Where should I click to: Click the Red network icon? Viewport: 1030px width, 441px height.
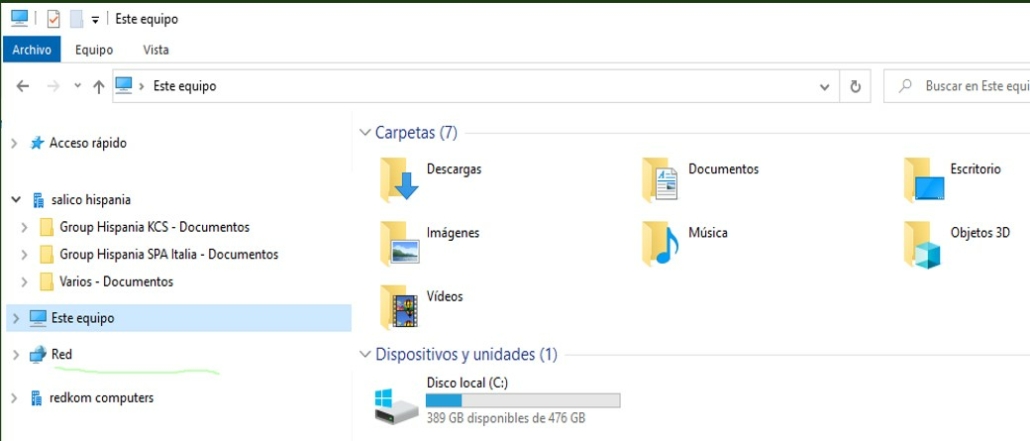[x=37, y=355]
